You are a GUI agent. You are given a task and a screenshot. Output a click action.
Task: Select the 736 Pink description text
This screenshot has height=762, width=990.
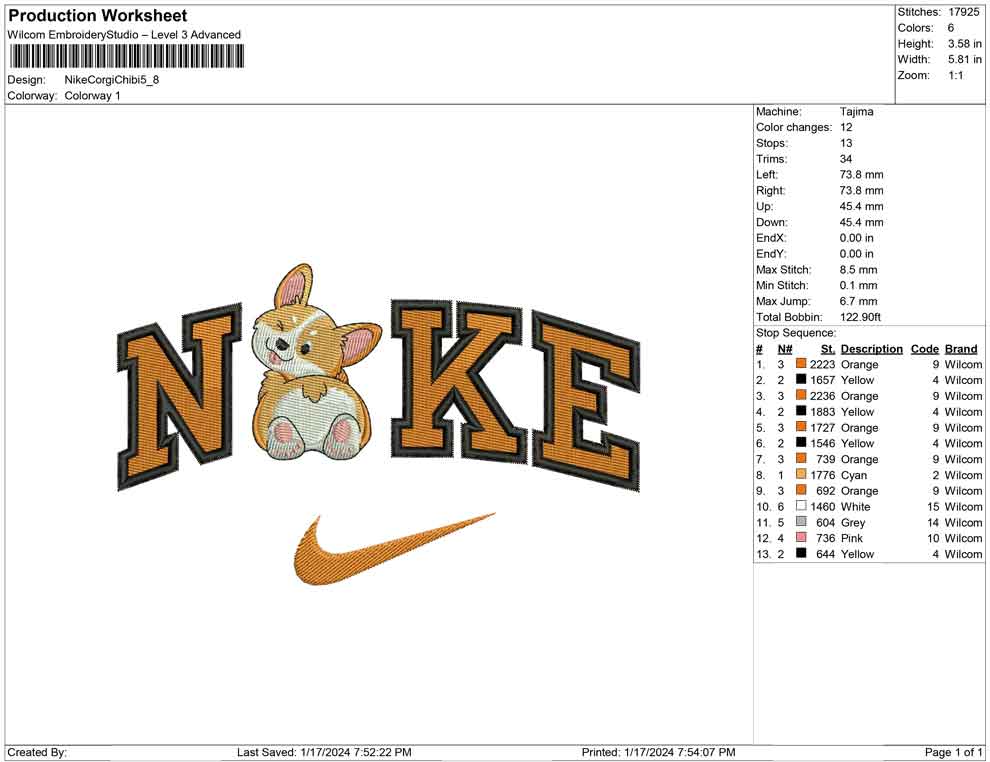[852, 538]
